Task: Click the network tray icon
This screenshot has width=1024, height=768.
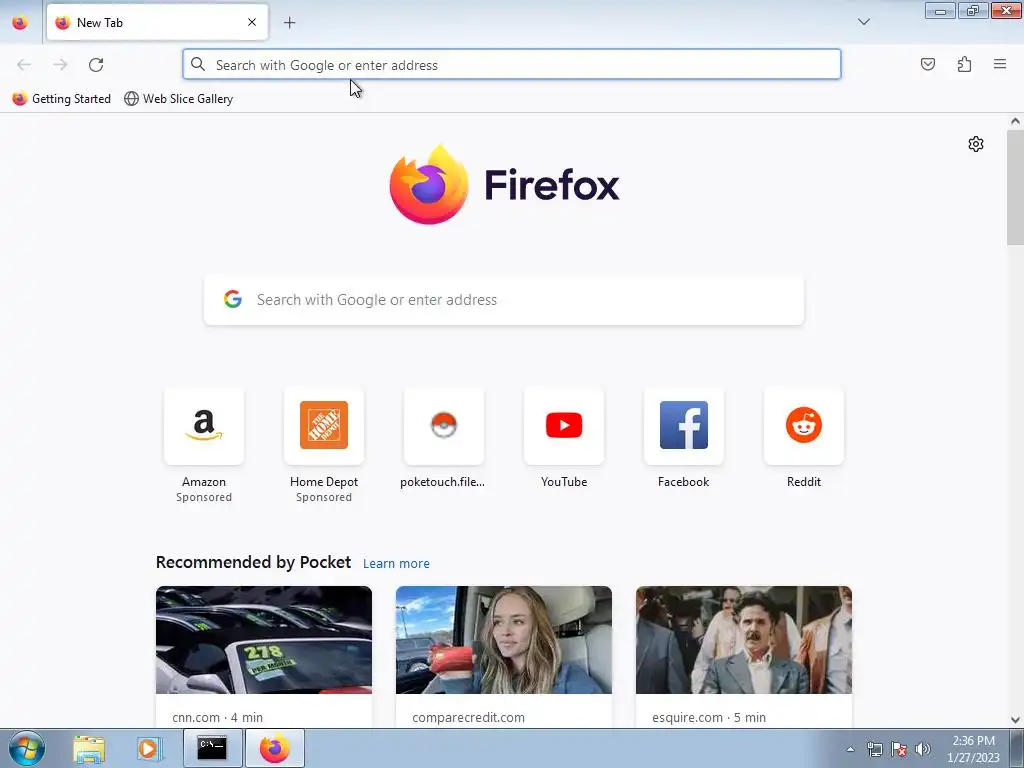Action: 874,749
